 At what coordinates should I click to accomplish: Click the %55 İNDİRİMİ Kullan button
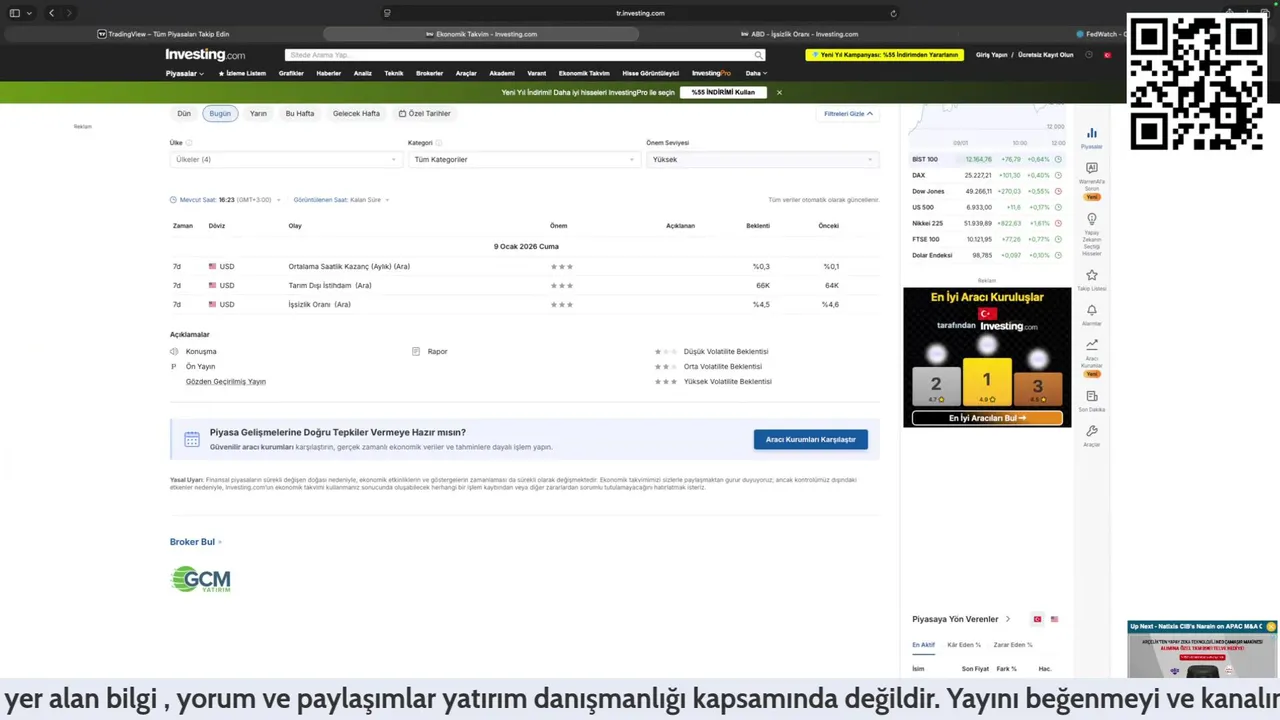[723, 92]
